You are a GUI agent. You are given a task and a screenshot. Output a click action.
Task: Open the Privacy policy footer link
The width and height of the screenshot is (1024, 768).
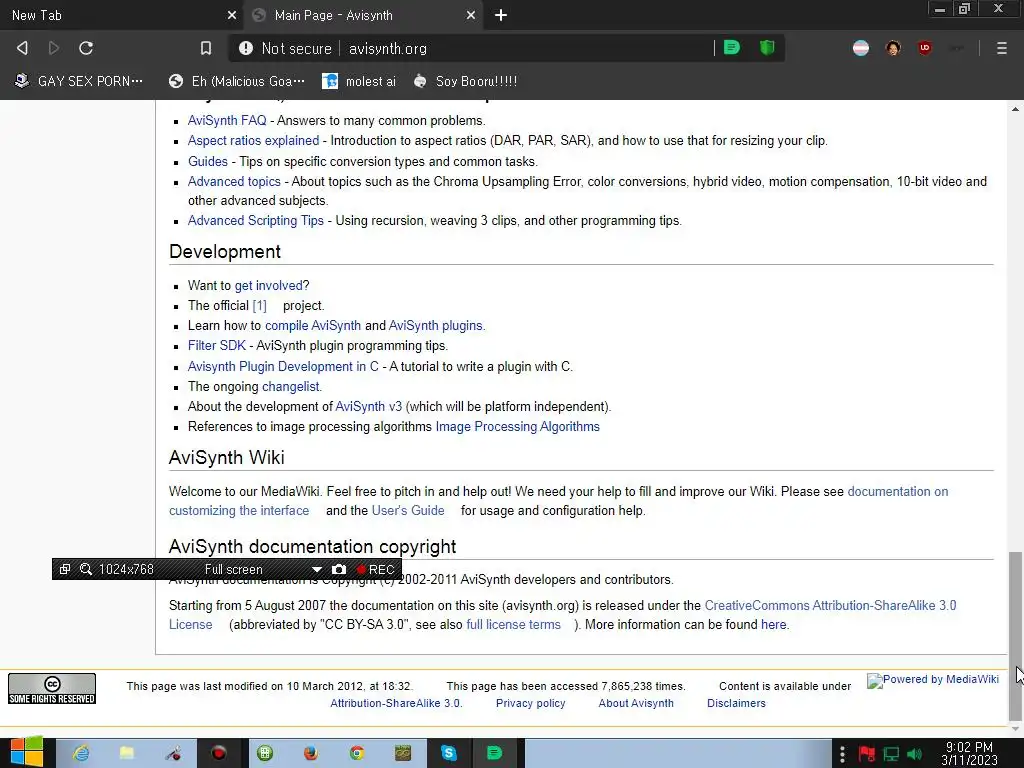(x=530, y=703)
